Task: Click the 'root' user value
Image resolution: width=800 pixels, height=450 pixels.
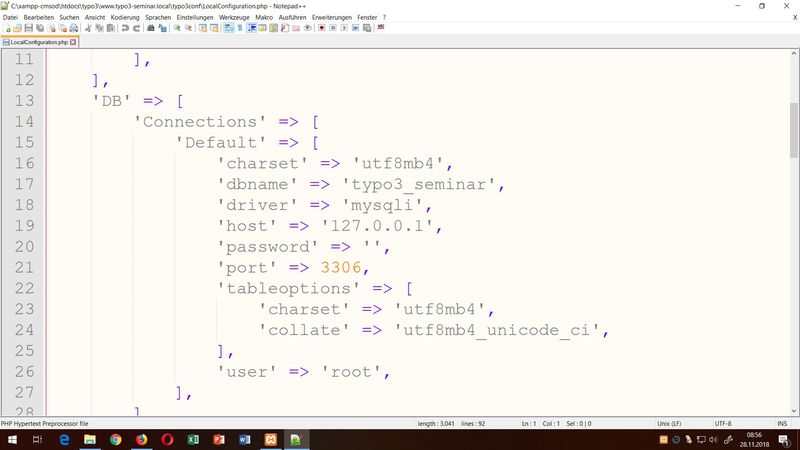Action: (351, 372)
